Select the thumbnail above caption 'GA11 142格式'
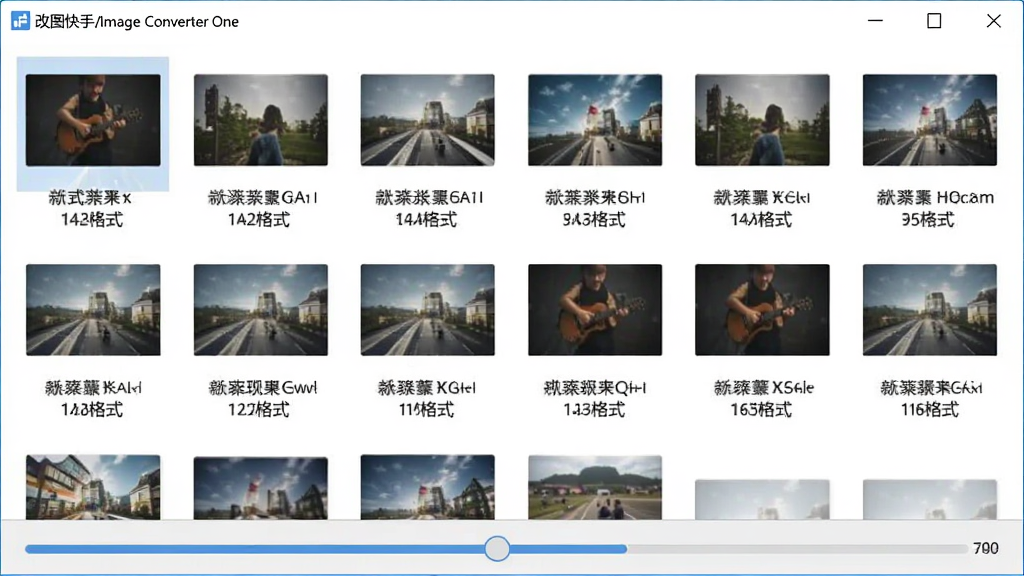Image resolution: width=1024 pixels, height=576 pixels. tap(261, 120)
